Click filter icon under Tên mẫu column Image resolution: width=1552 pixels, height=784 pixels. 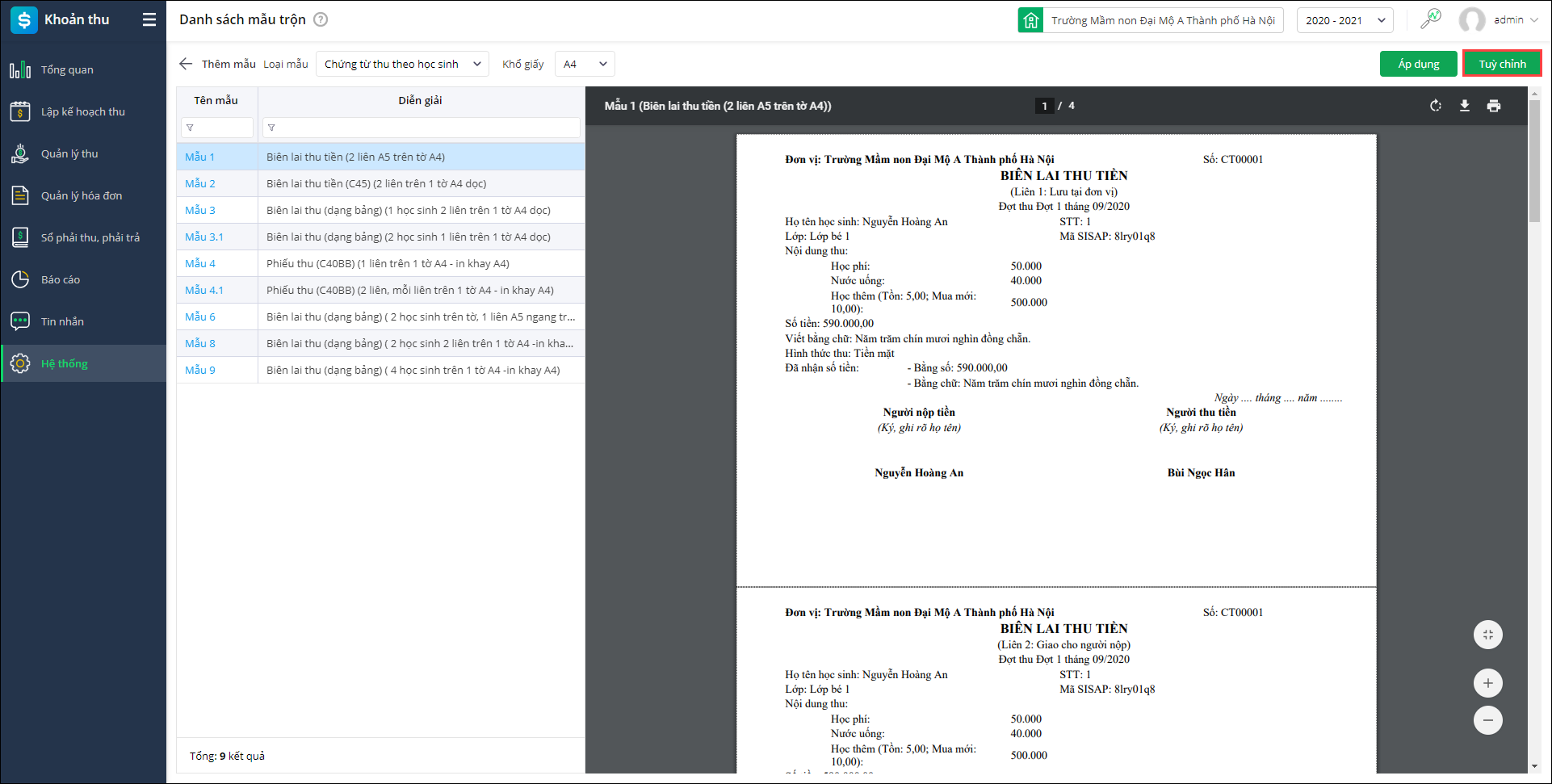pos(190,128)
